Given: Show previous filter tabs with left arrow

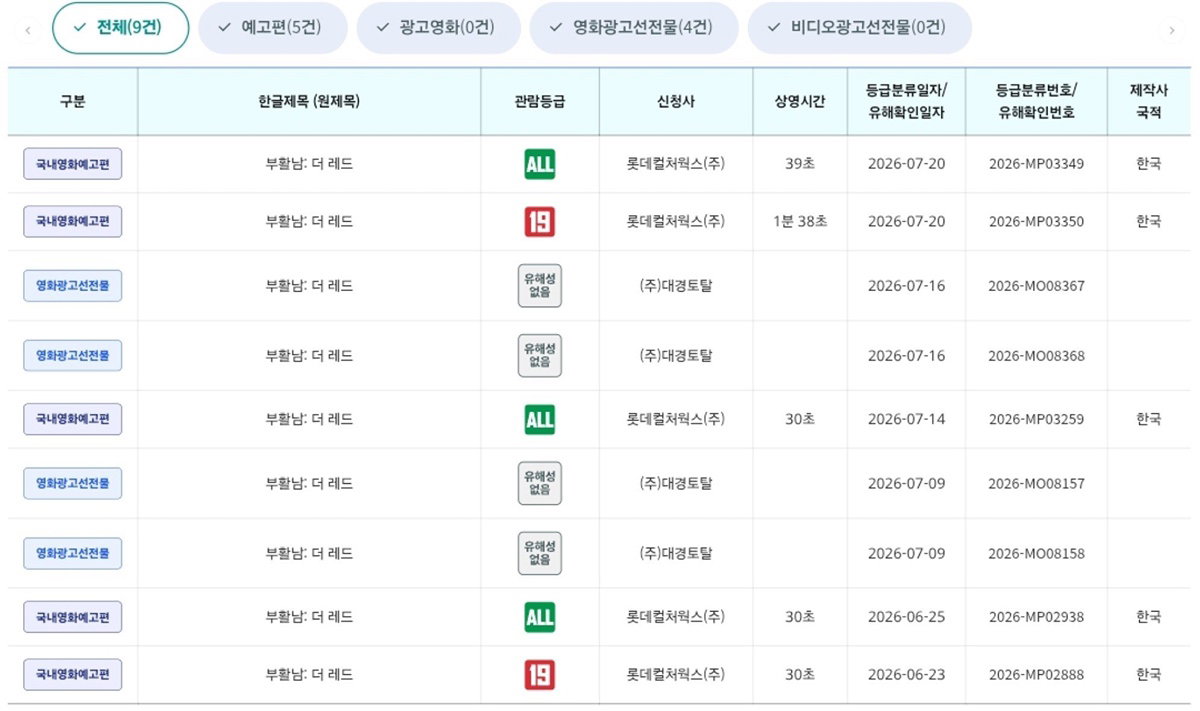Looking at the screenshot, I should point(28,30).
